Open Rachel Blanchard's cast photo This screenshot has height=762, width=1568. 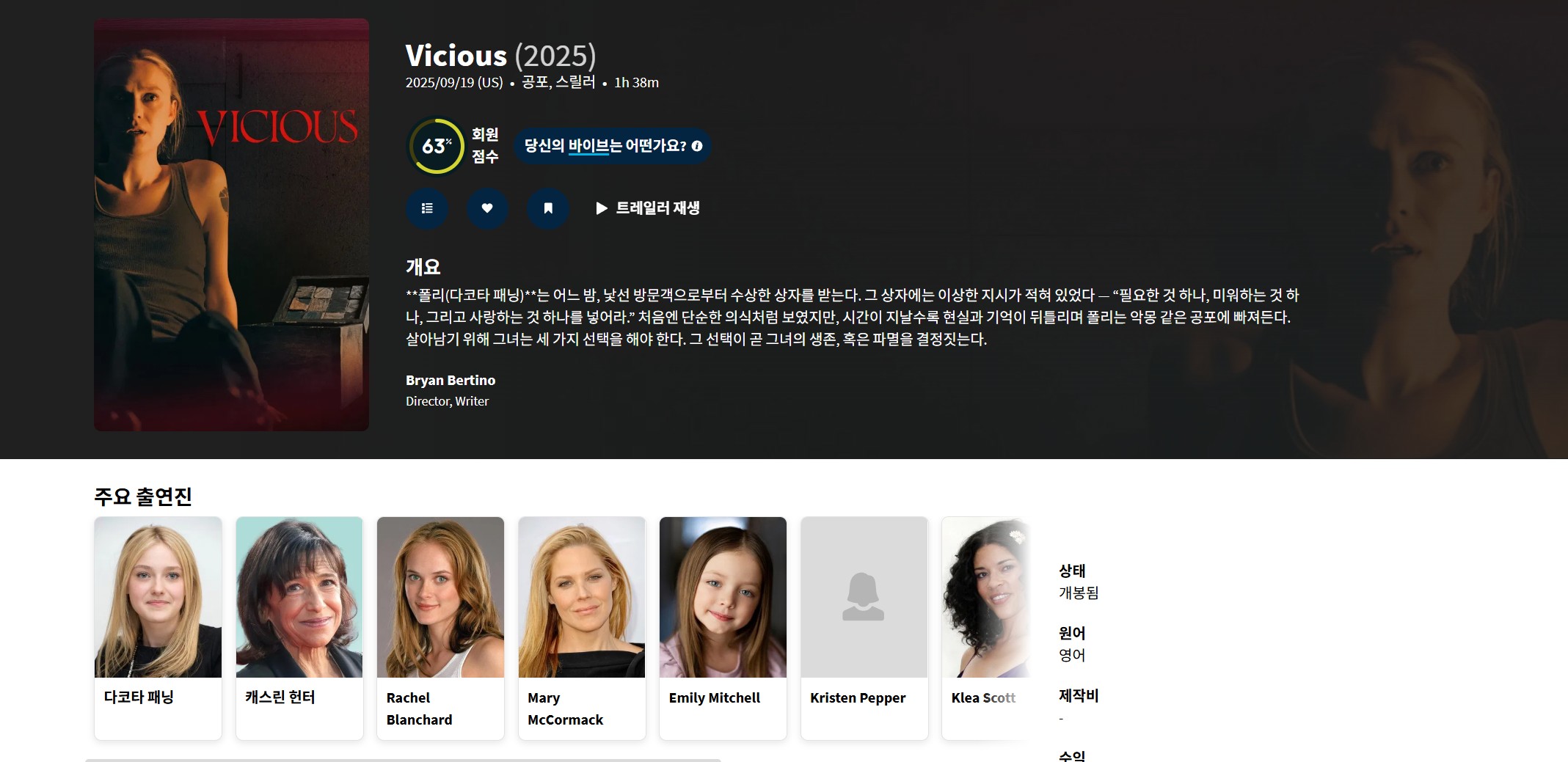click(x=440, y=597)
